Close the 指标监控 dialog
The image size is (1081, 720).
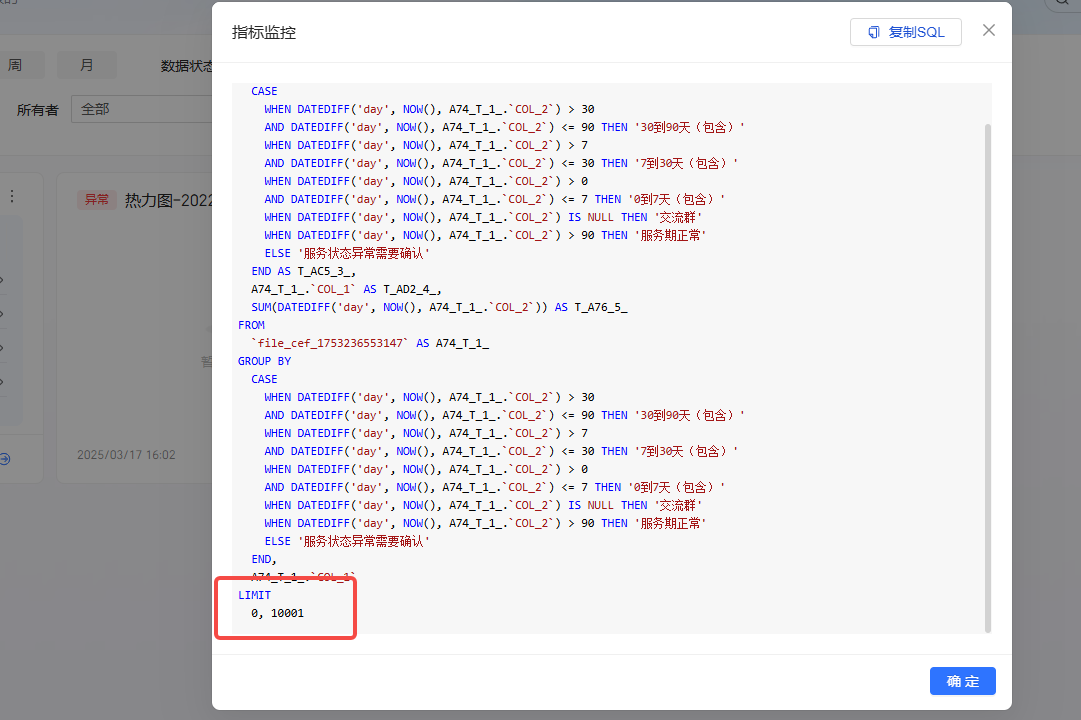tap(989, 30)
